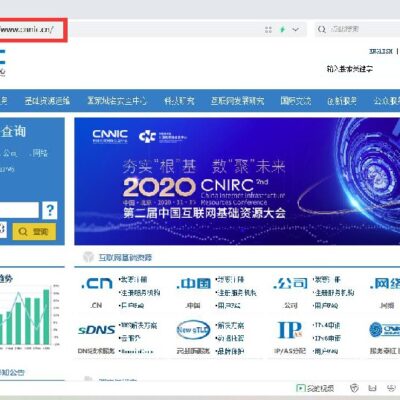Click the 'IP/AS分配' caption text
Viewport: 400px width, 400px height.
pyautogui.click(x=290, y=351)
